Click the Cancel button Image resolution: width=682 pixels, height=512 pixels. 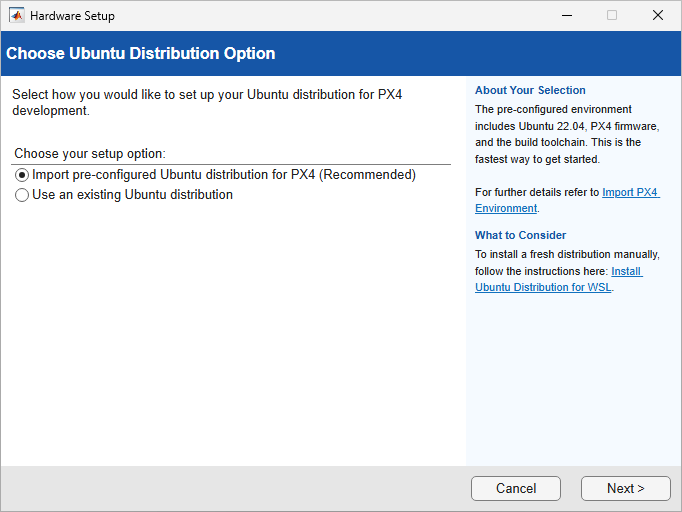tap(516, 488)
